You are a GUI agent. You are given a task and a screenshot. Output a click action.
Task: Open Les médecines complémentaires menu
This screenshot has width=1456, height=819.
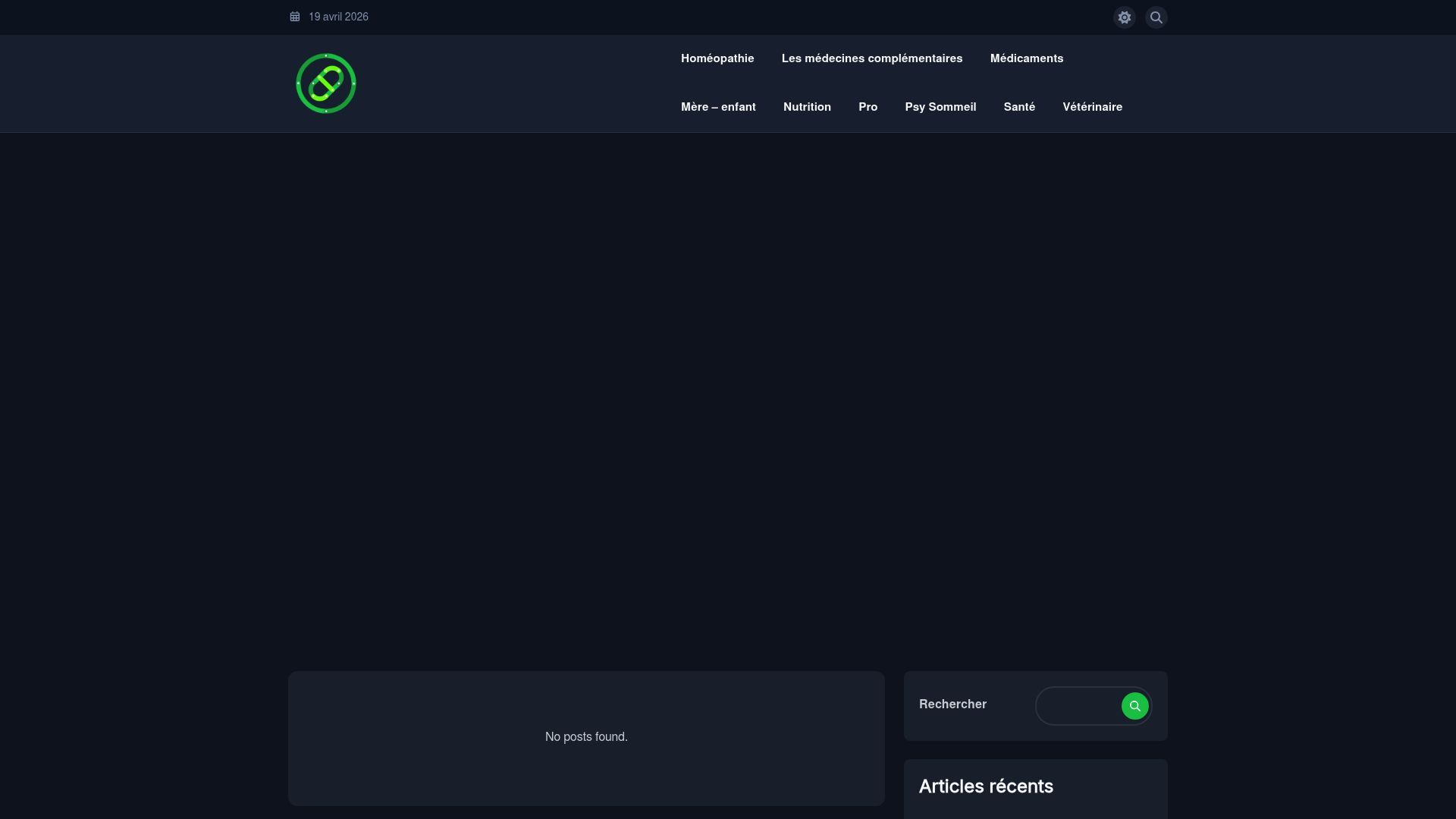[x=872, y=58]
